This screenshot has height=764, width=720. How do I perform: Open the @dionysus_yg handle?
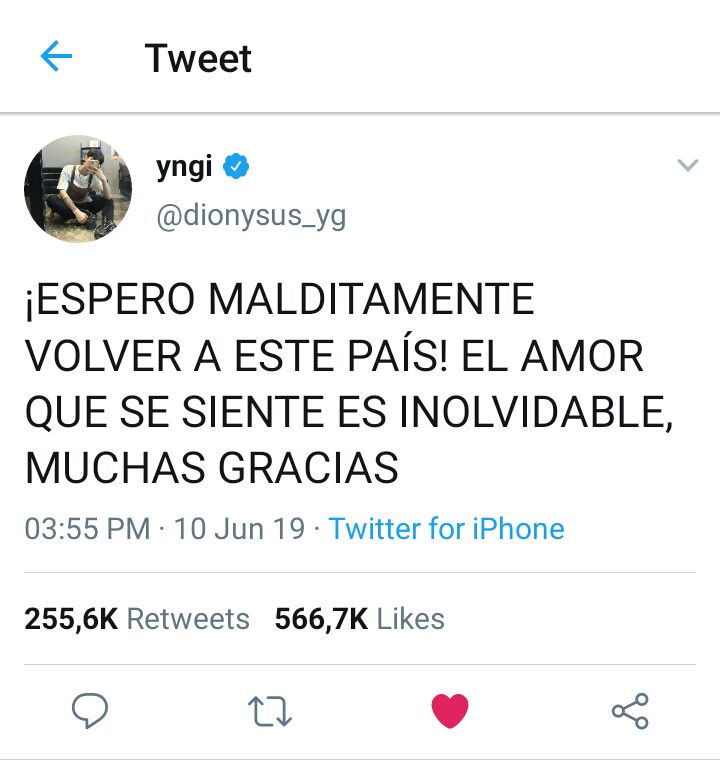tap(251, 215)
